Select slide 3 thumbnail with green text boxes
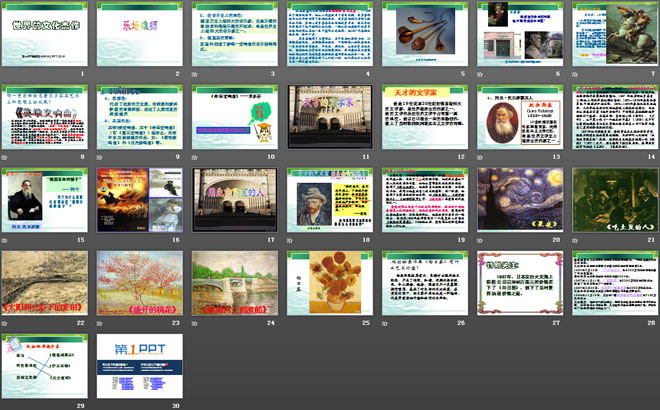 coord(235,34)
